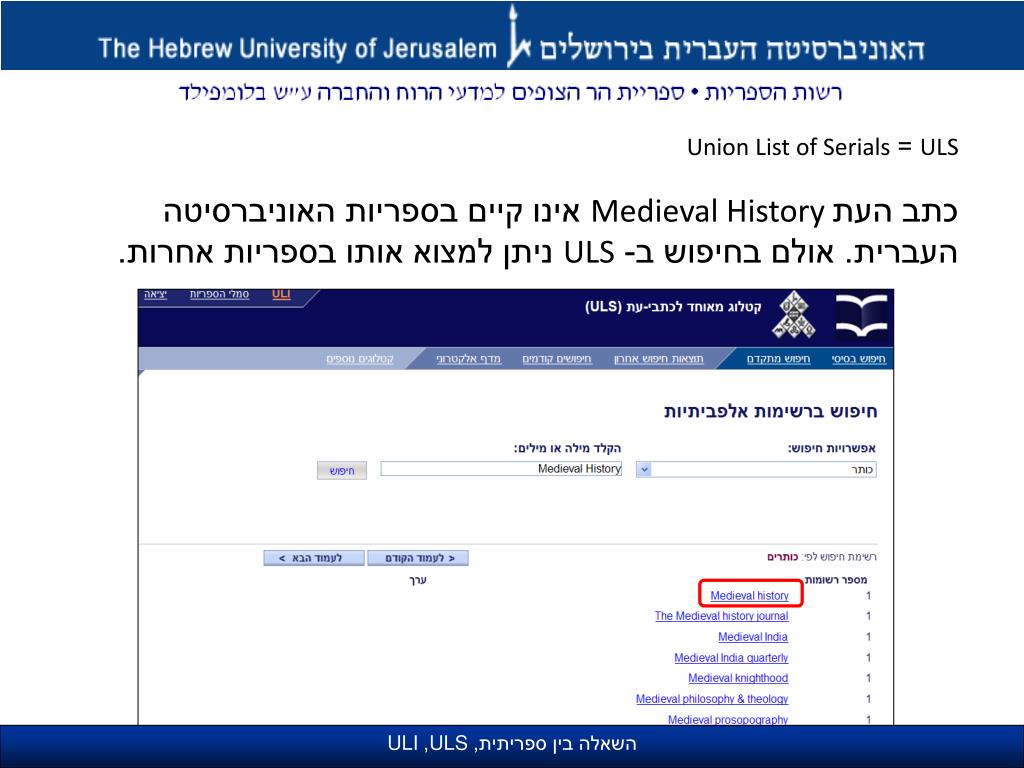The width and height of the screenshot is (1024, 768).
Task: Click the חיפוש ברשימות אלפביתיות heading
Action: tap(771, 411)
